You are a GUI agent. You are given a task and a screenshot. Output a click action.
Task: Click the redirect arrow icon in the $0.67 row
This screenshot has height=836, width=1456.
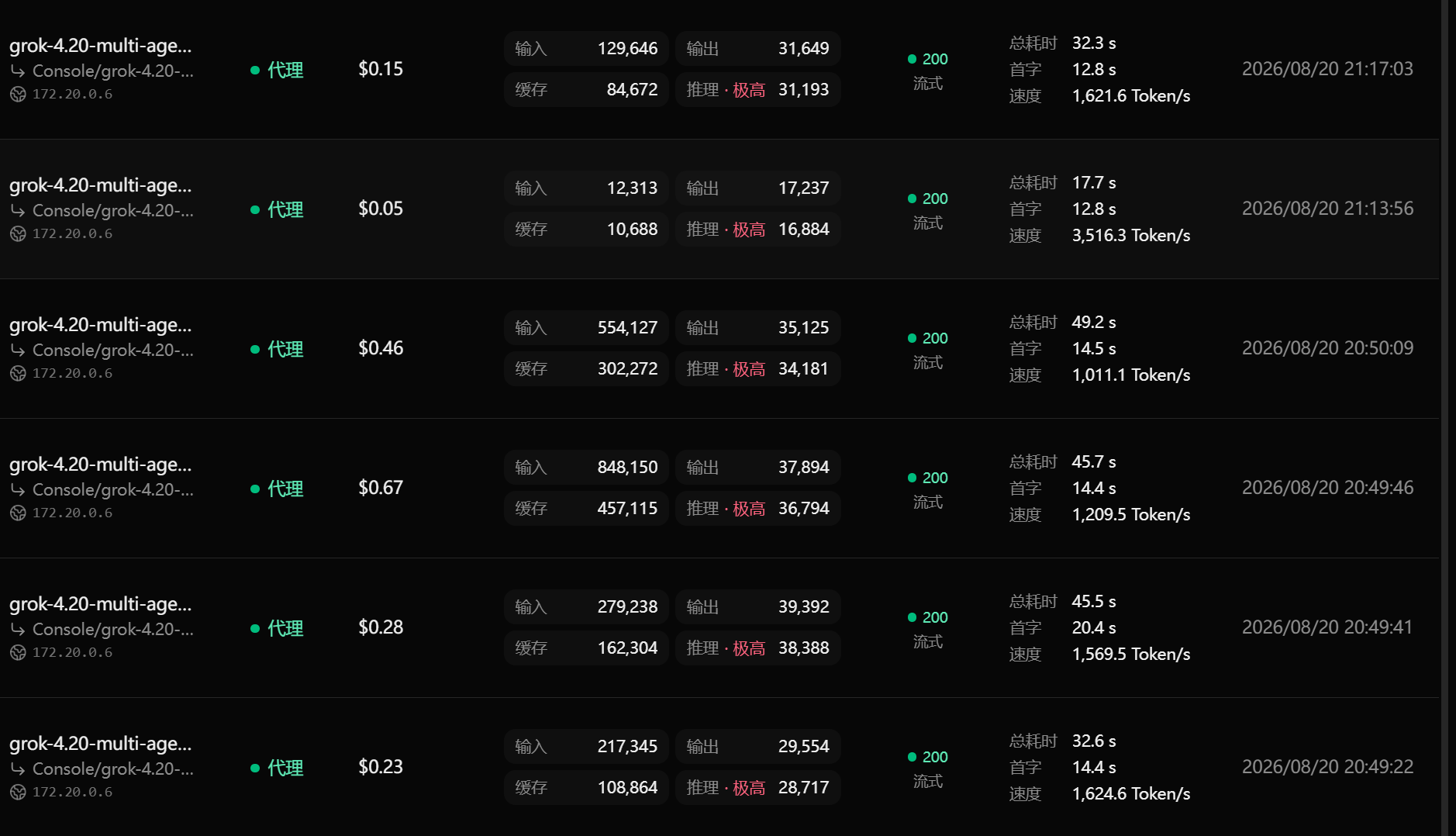[x=18, y=490]
